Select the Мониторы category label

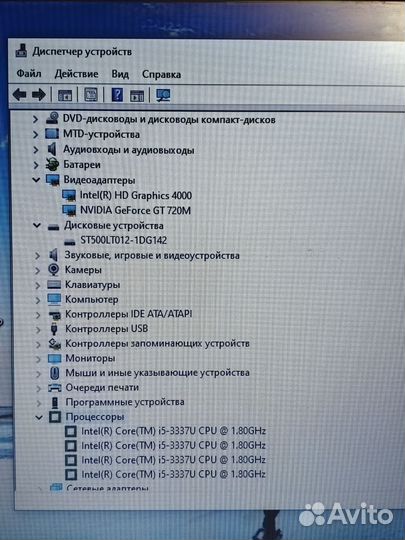click(90, 358)
